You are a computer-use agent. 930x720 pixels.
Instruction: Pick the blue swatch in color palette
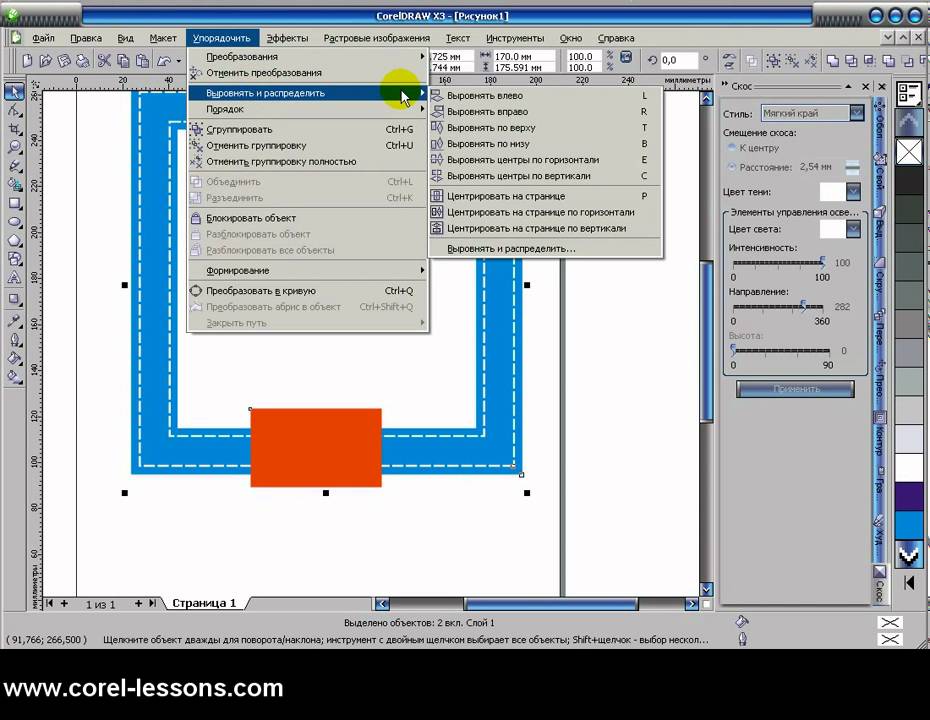[909, 525]
